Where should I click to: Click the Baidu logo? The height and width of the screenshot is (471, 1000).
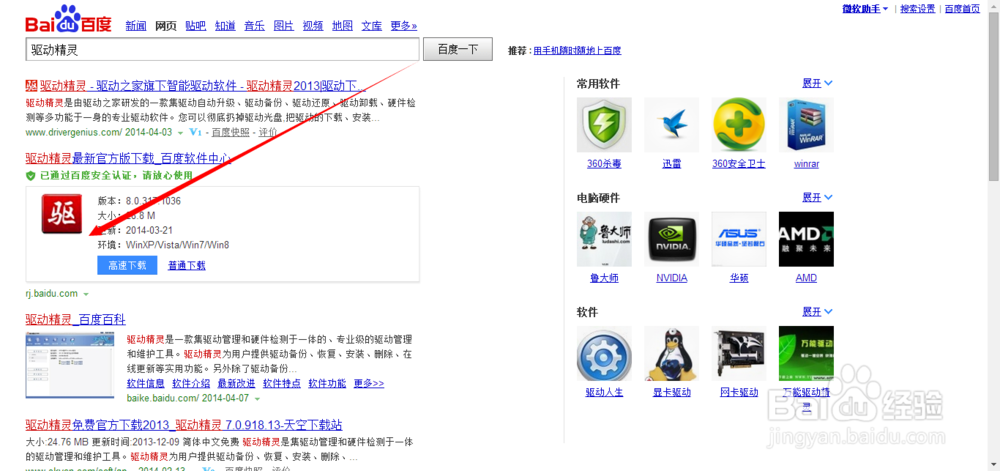68,20
